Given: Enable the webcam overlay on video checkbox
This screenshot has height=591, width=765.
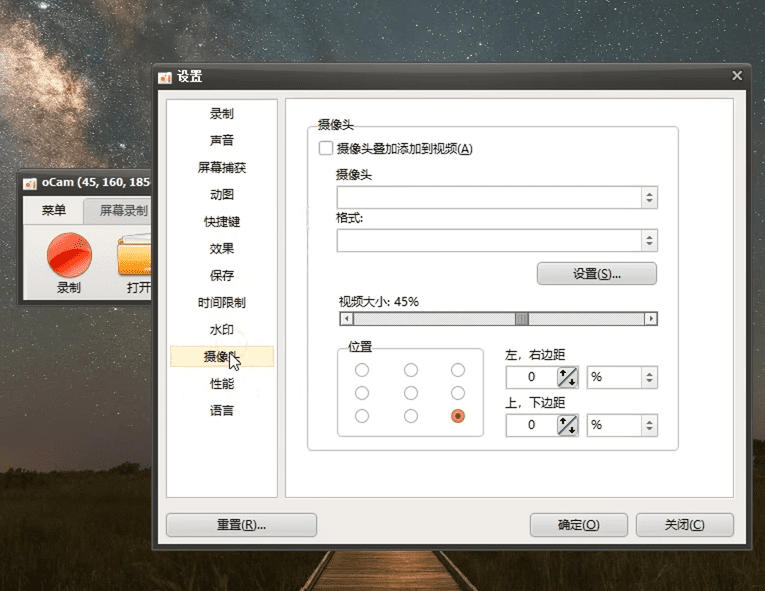Looking at the screenshot, I should (x=325, y=149).
